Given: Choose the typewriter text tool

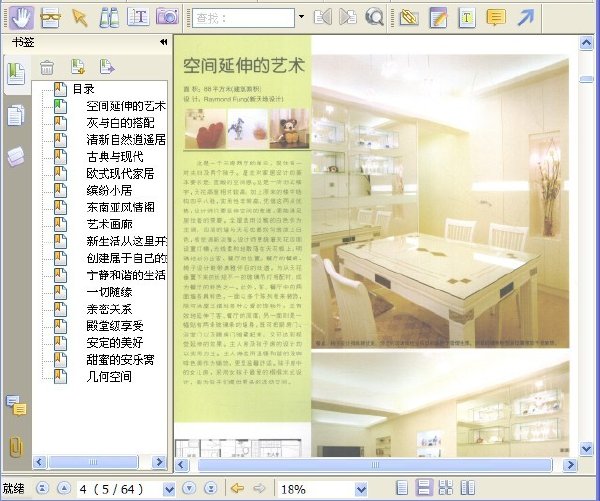Looking at the screenshot, I should pos(467,18).
